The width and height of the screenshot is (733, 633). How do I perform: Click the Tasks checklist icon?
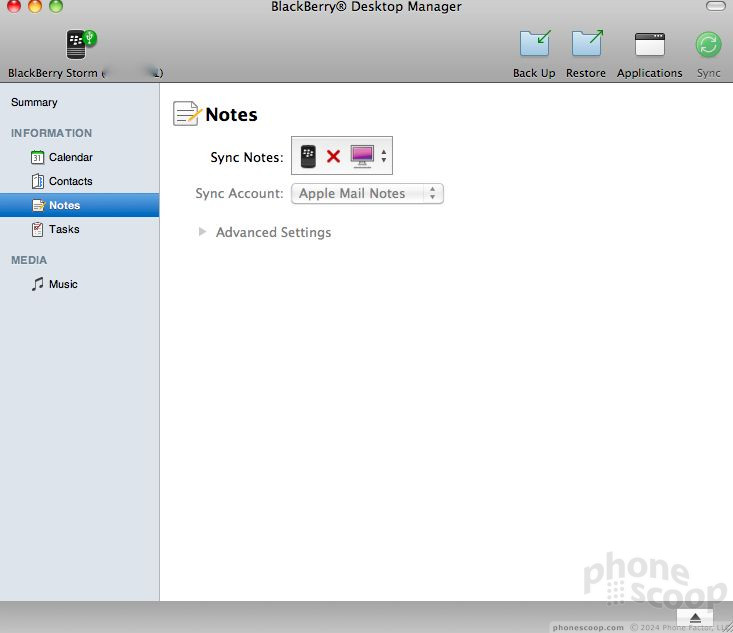(37, 229)
